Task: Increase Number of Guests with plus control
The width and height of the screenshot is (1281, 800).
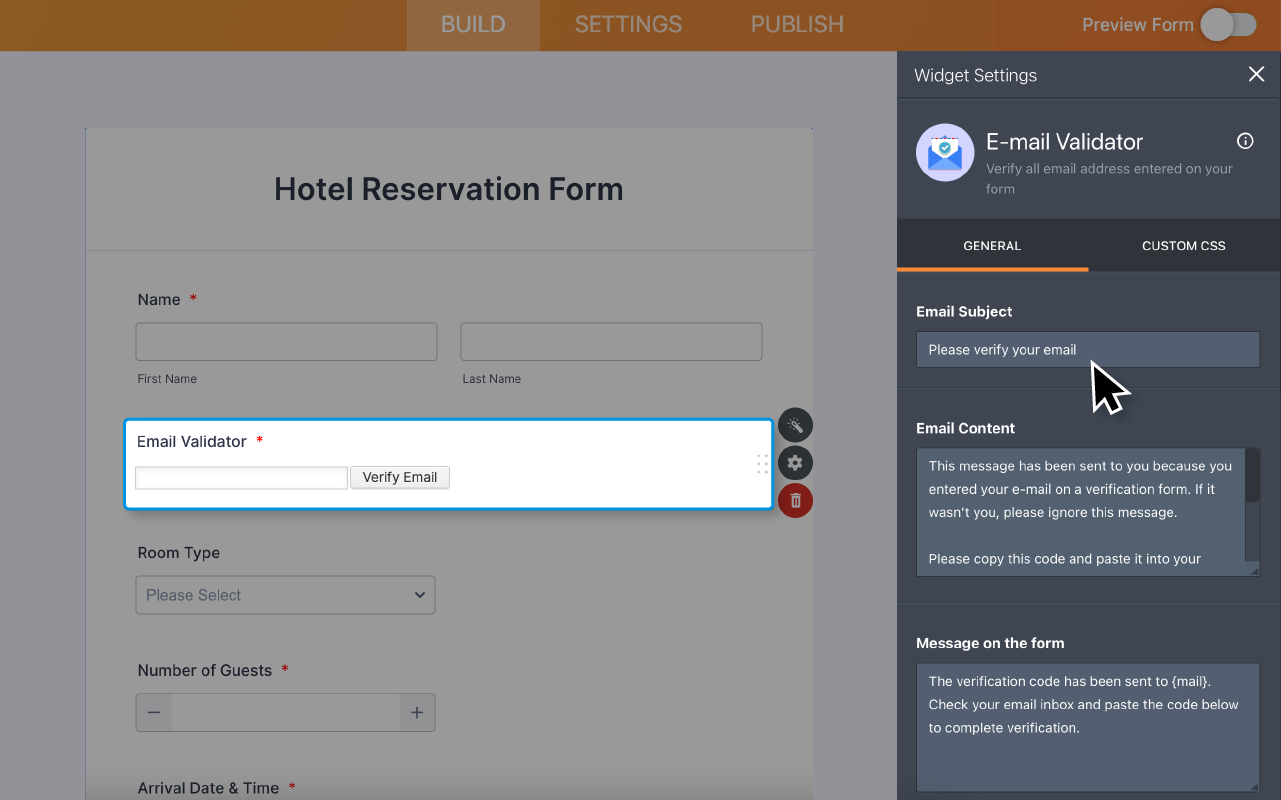Action: coord(417,712)
